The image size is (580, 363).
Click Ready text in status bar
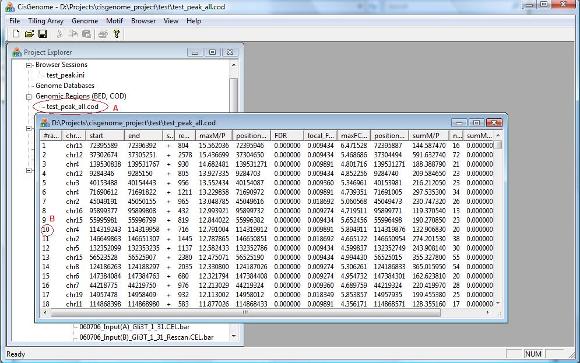tap(16, 354)
